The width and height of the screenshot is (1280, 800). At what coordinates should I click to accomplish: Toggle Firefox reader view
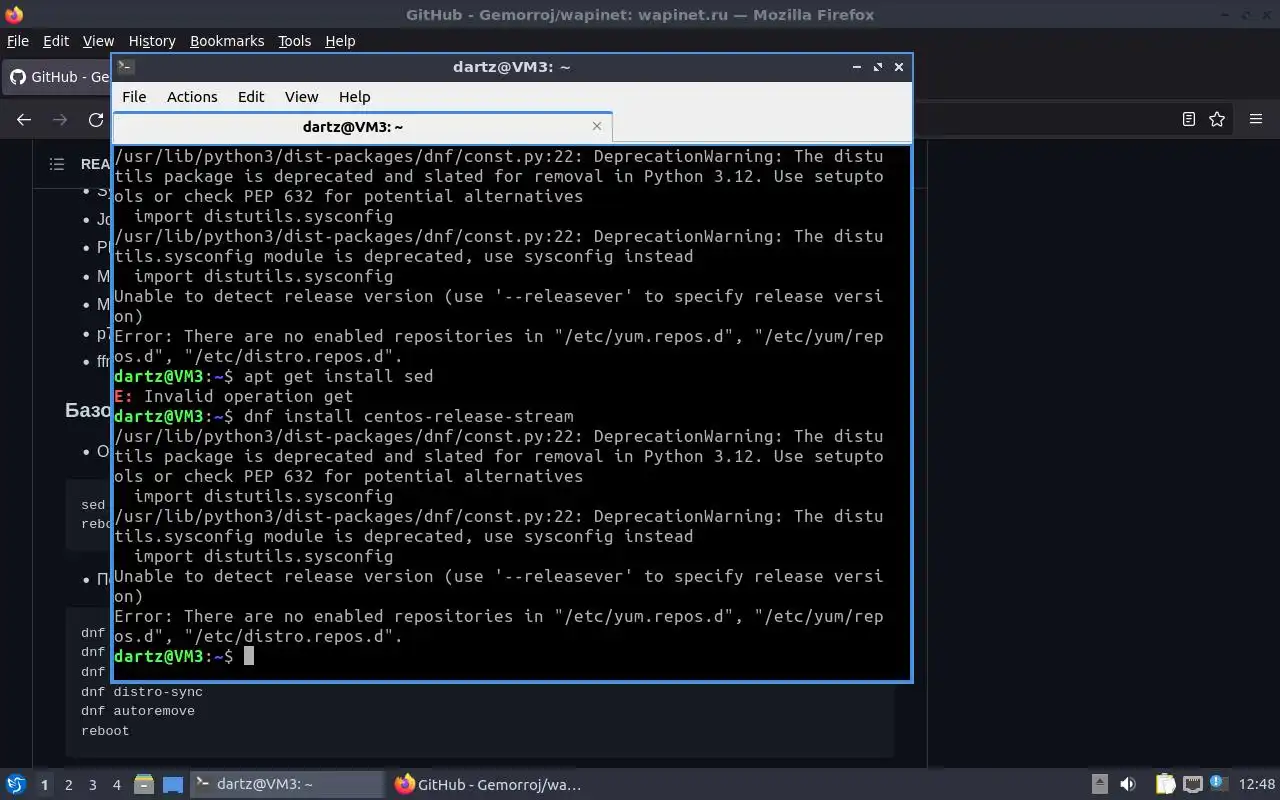tap(1189, 119)
